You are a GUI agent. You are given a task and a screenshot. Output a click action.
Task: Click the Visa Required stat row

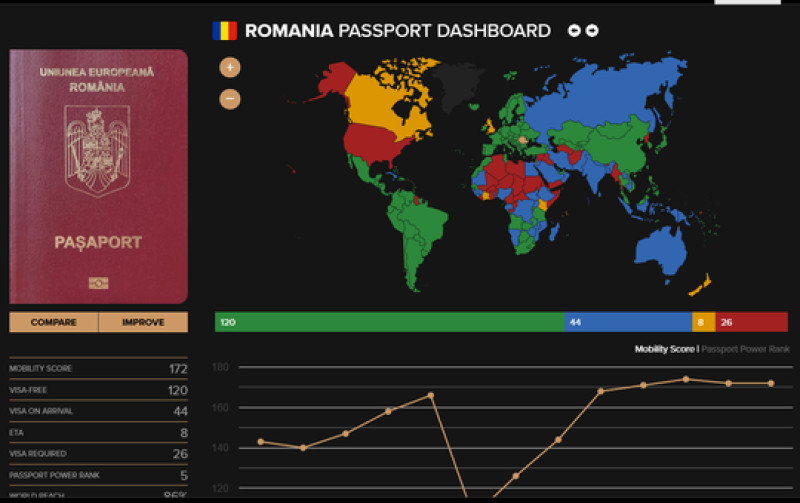(98, 454)
